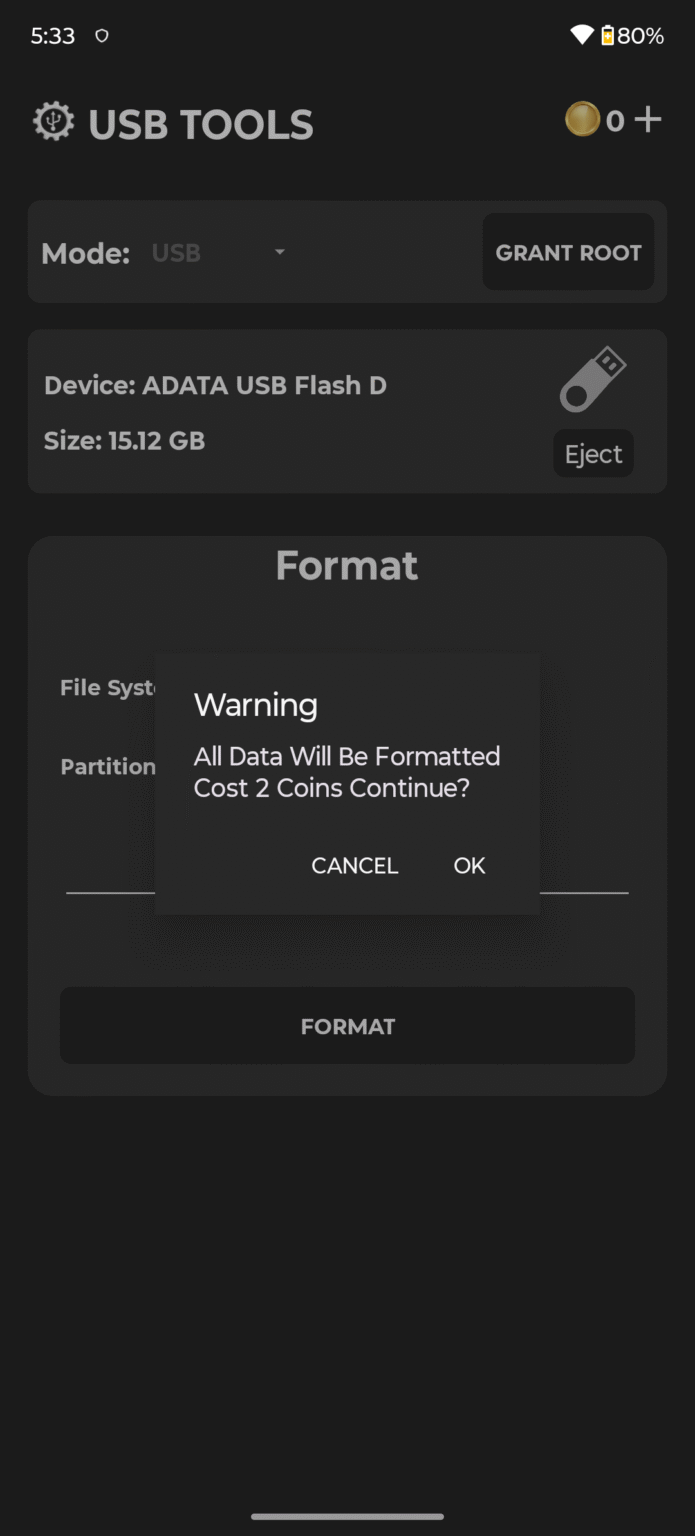Select the device name ADATA USB Flash D
695x1536 pixels.
[x=215, y=385]
